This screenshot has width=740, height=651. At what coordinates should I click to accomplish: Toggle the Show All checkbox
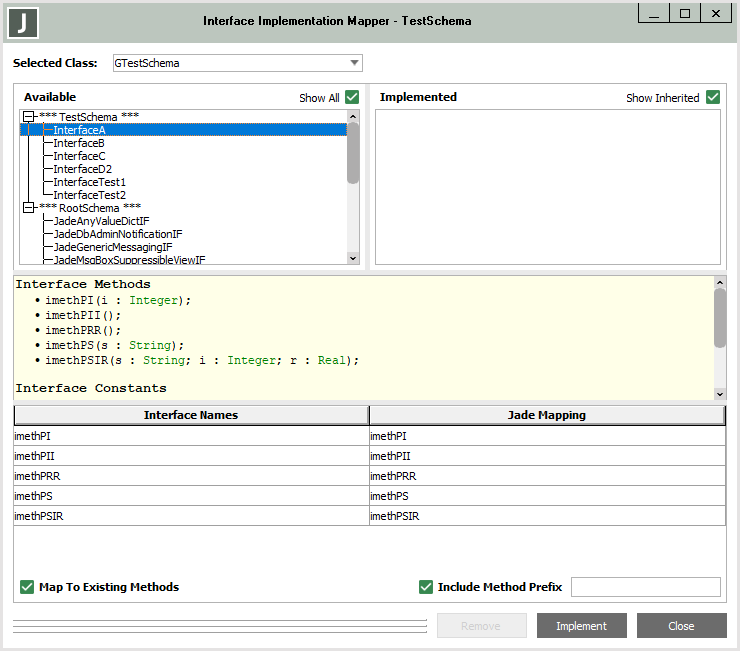pyautogui.click(x=352, y=97)
